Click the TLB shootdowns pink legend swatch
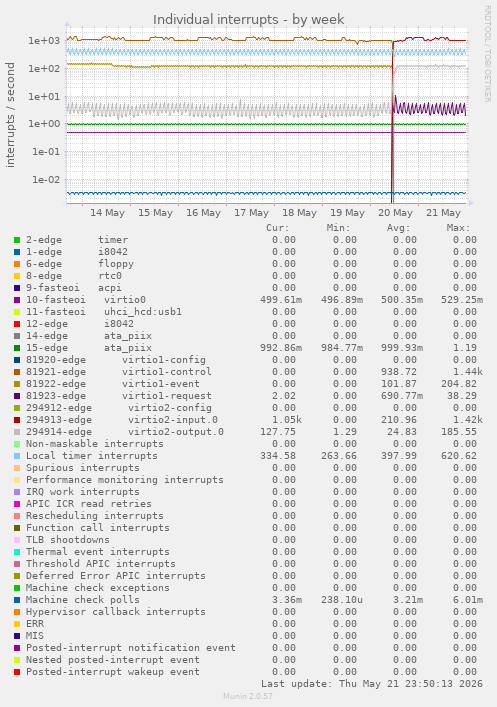This screenshot has height=707, width=497. (17, 540)
